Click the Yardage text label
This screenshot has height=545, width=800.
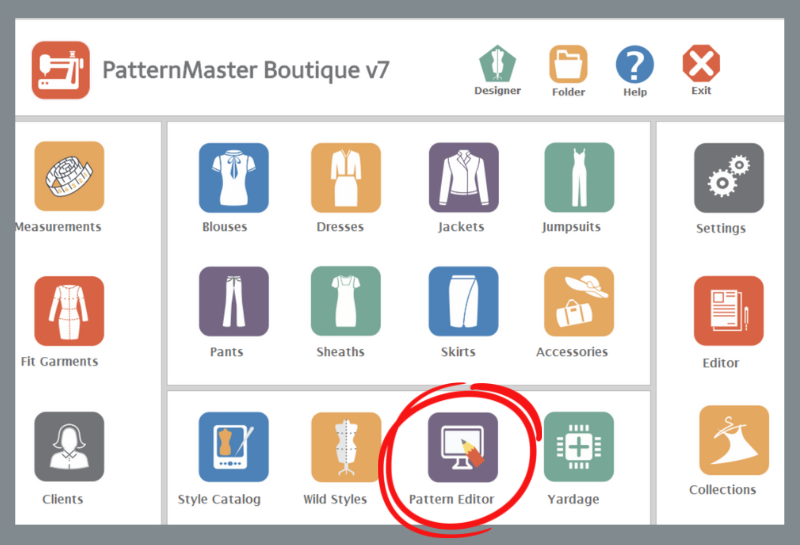pos(573,500)
